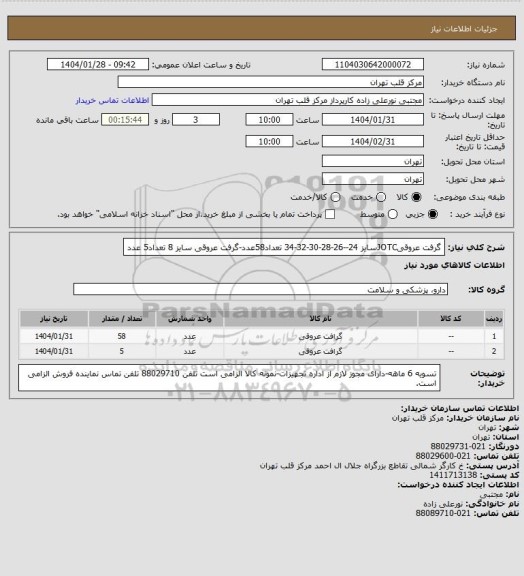Select the جزیی purchase type radio
The height and width of the screenshot is (576, 524).
(x=433, y=214)
